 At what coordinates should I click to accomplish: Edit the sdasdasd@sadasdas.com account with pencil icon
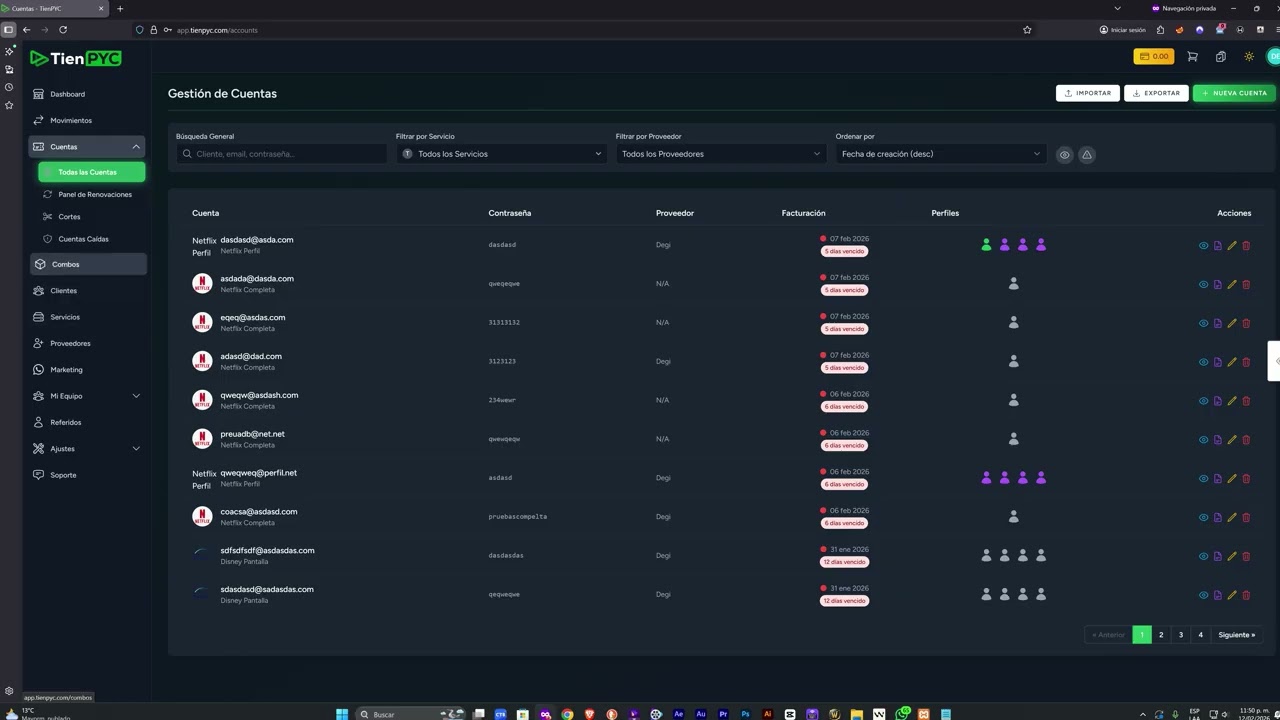[x=1232, y=595]
